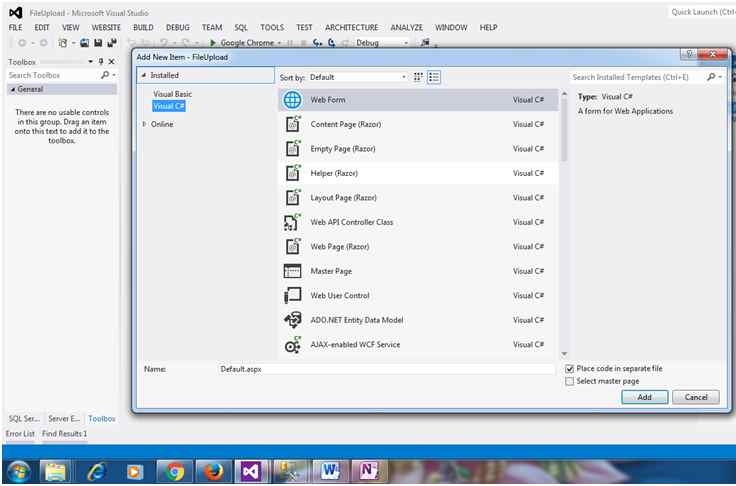Click the Master Page template icon

(x=292, y=271)
